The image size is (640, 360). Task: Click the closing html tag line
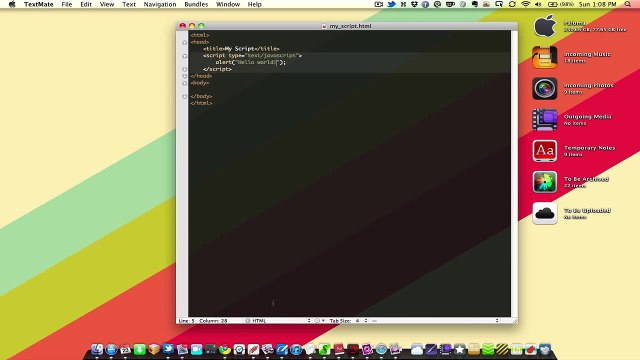pos(201,103)
